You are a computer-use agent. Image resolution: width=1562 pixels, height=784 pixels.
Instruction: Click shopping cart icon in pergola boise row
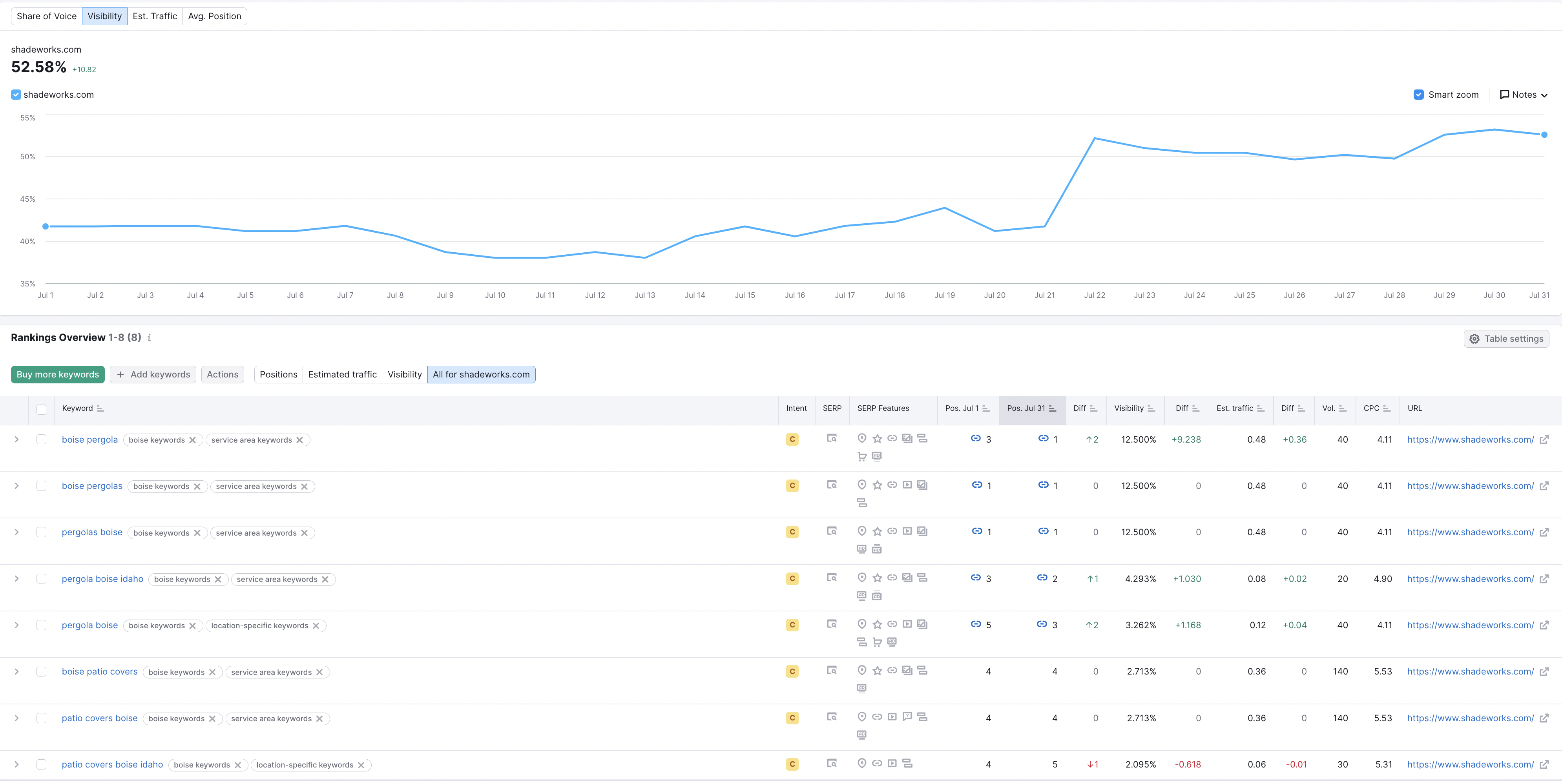tap(877, 642)
